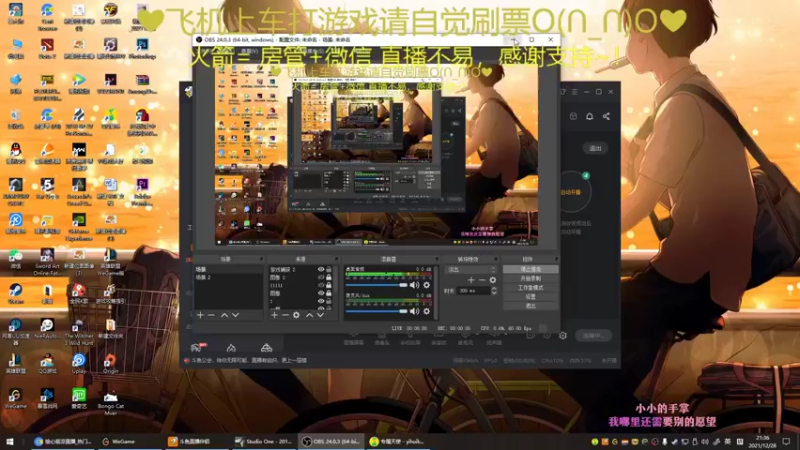Open the notification center on the taskbar
Image resolution: width=800 pixels, height=450 pixels.
pyautogui.click(x=786, y=441)
